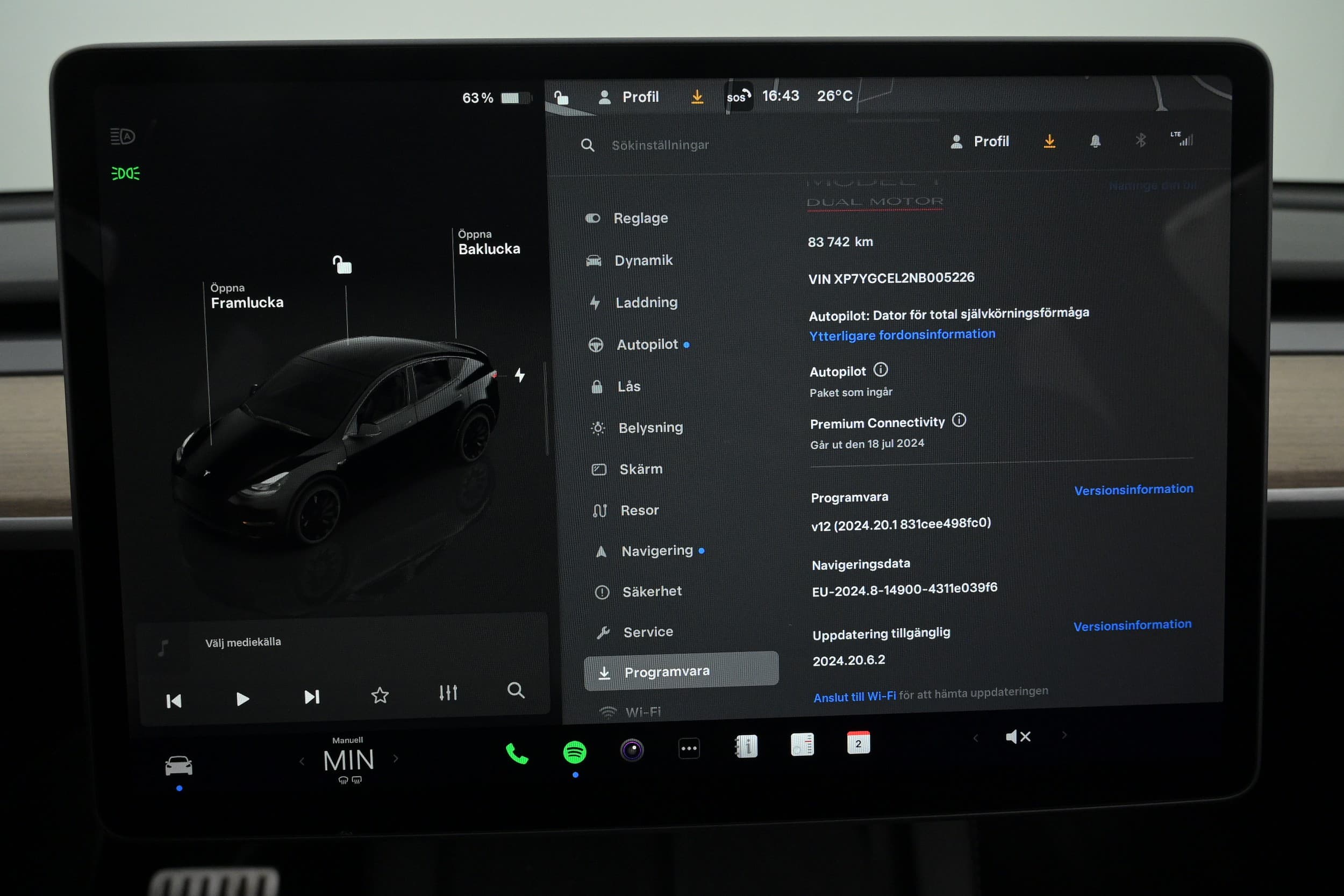Image resolution: width=1344 pixels, height=896 pixels.
Task: Lower volume with left arrow
Action: click(x=975, y=738)
